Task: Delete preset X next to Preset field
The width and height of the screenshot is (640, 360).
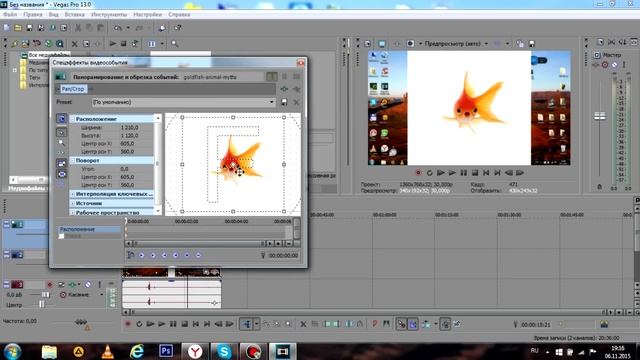Action: 296,102
